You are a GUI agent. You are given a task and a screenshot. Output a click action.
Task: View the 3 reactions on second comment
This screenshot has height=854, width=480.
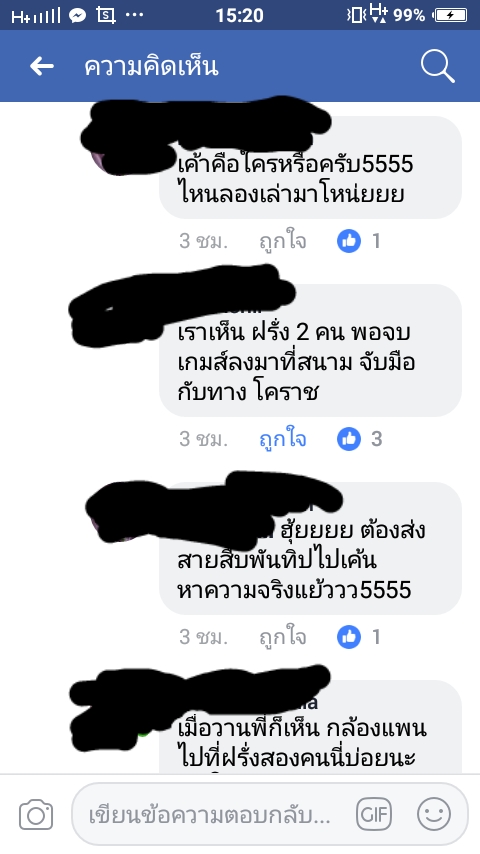coord(360,438)
